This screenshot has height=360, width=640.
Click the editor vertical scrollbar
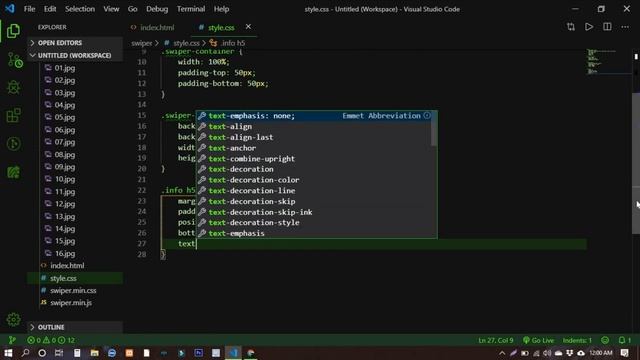coord(636,163)
